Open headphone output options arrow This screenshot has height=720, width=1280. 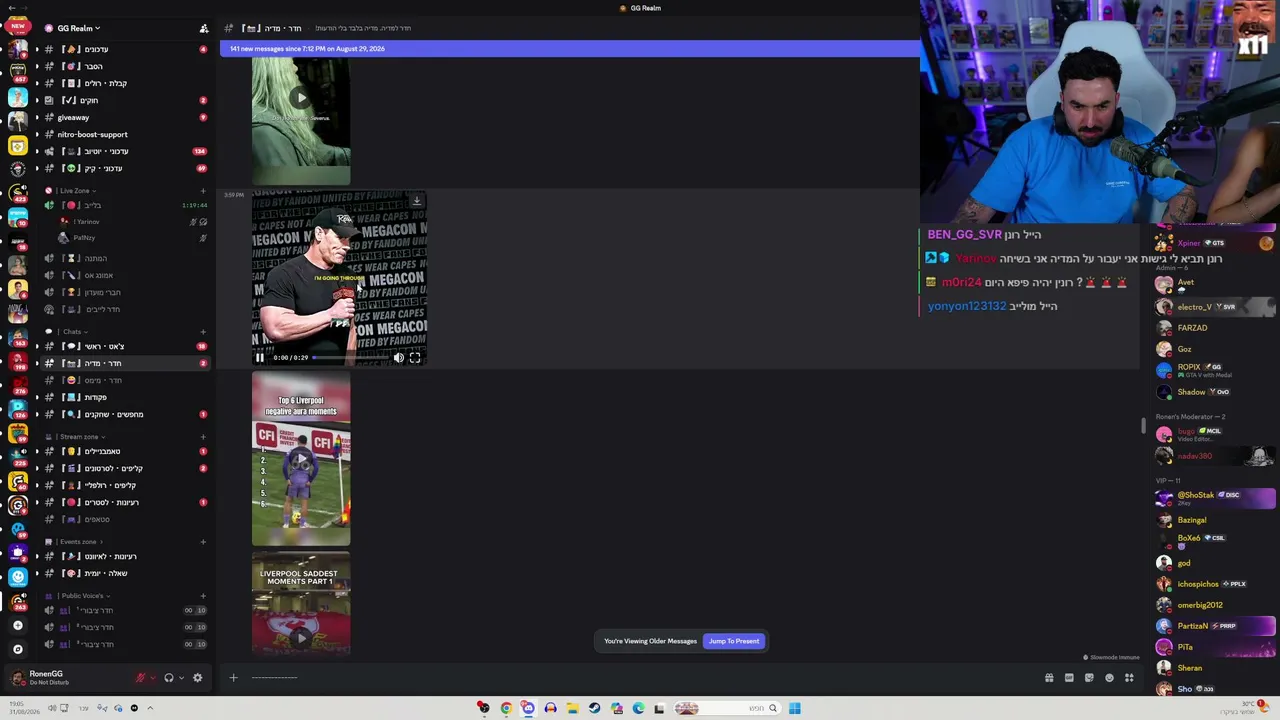tap(181, 678)
